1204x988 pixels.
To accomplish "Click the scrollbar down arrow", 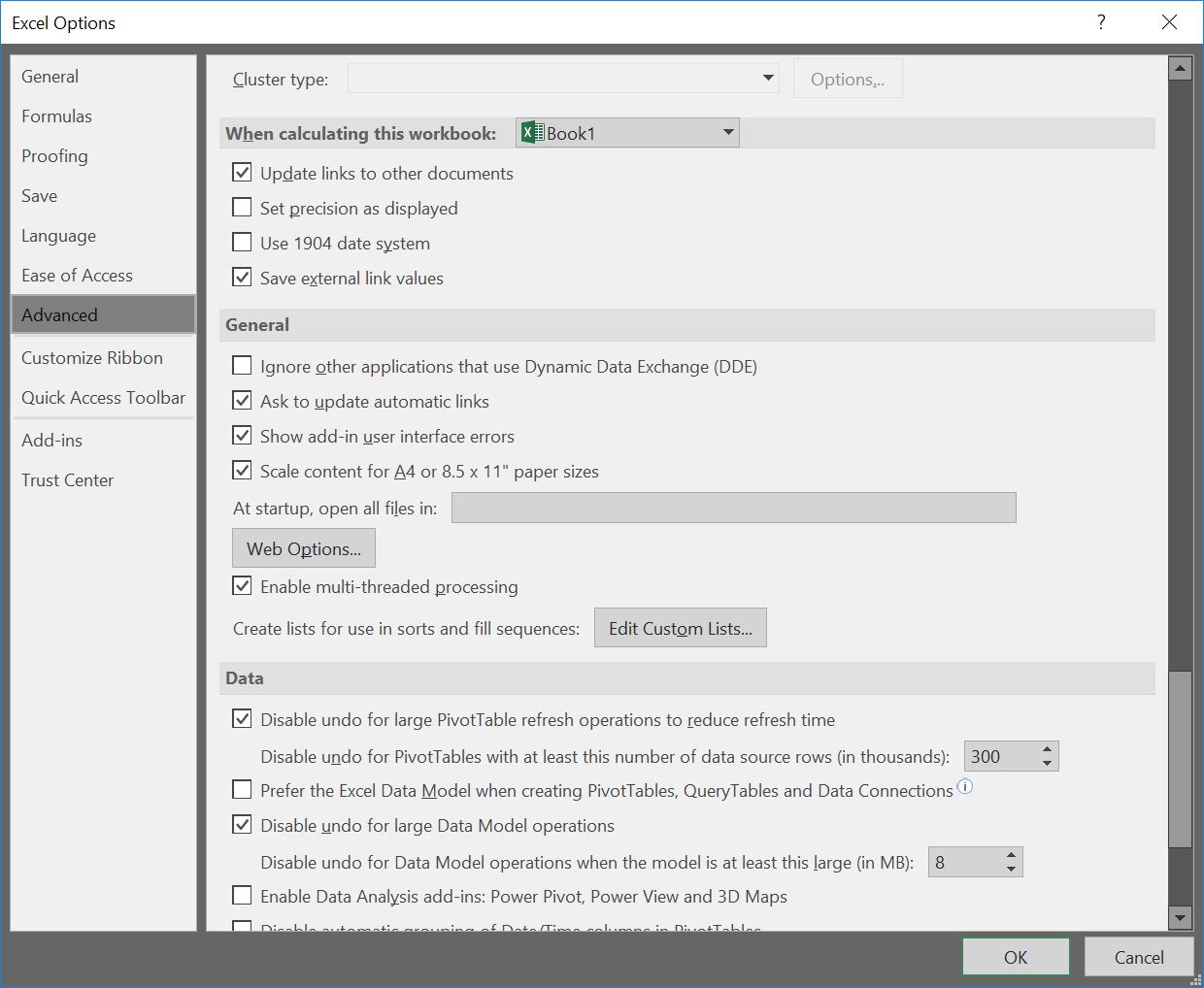I will click(1180, 917).
